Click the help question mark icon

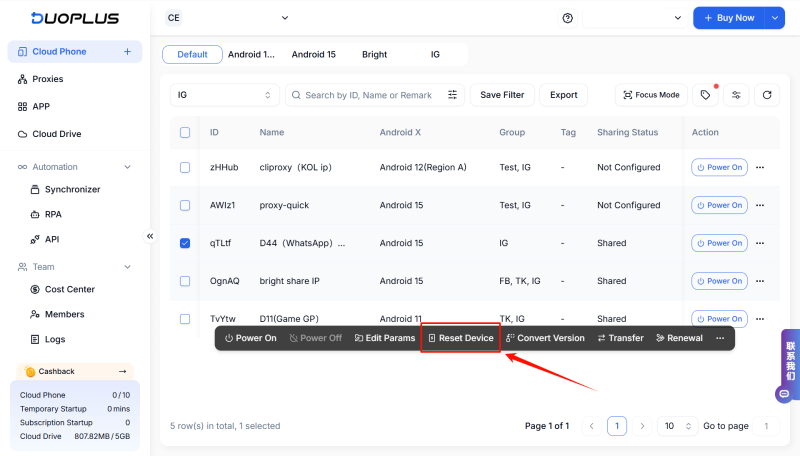[x=568, y=18]
